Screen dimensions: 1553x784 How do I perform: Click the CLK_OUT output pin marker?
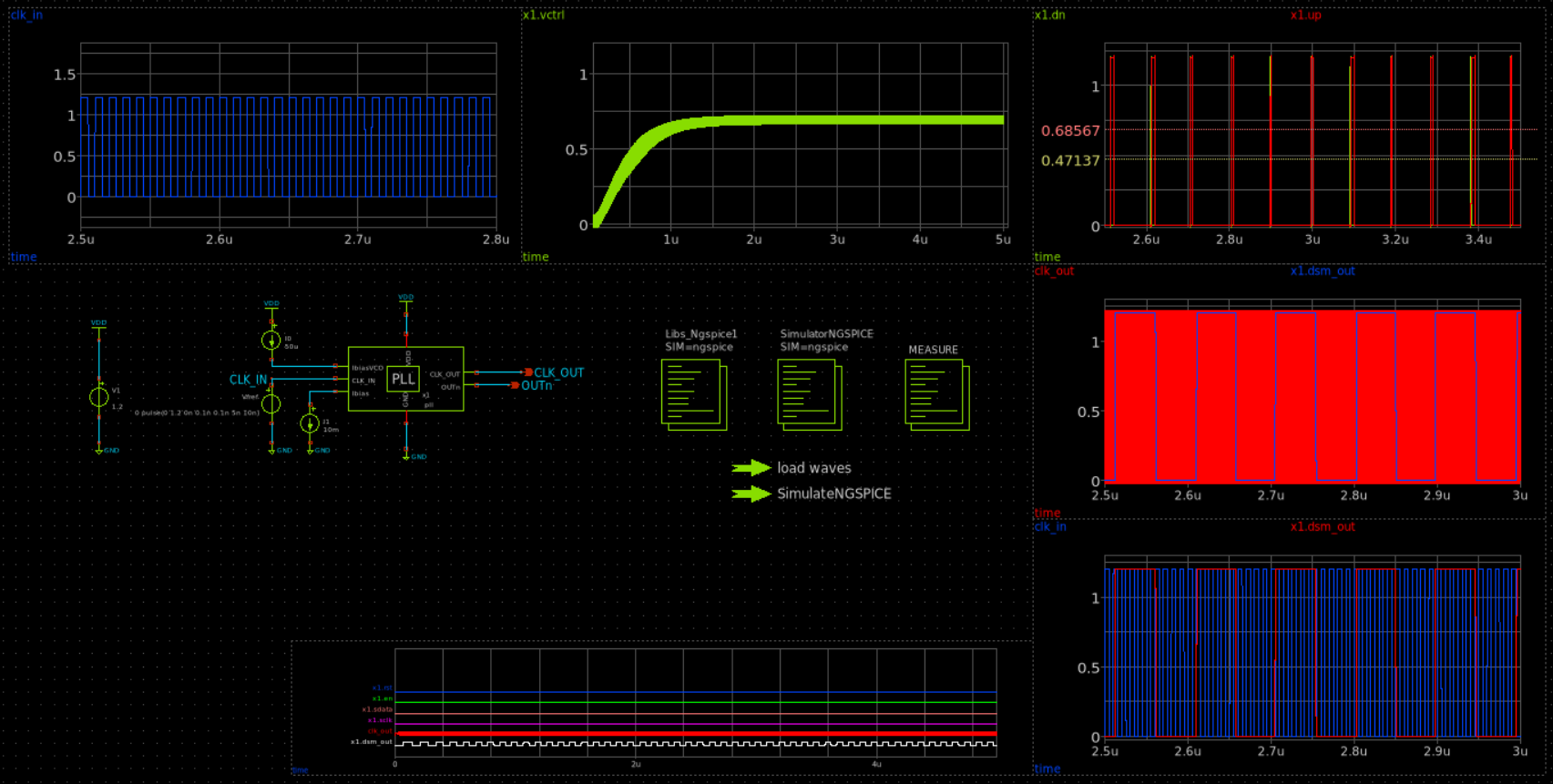coord(527,372)
